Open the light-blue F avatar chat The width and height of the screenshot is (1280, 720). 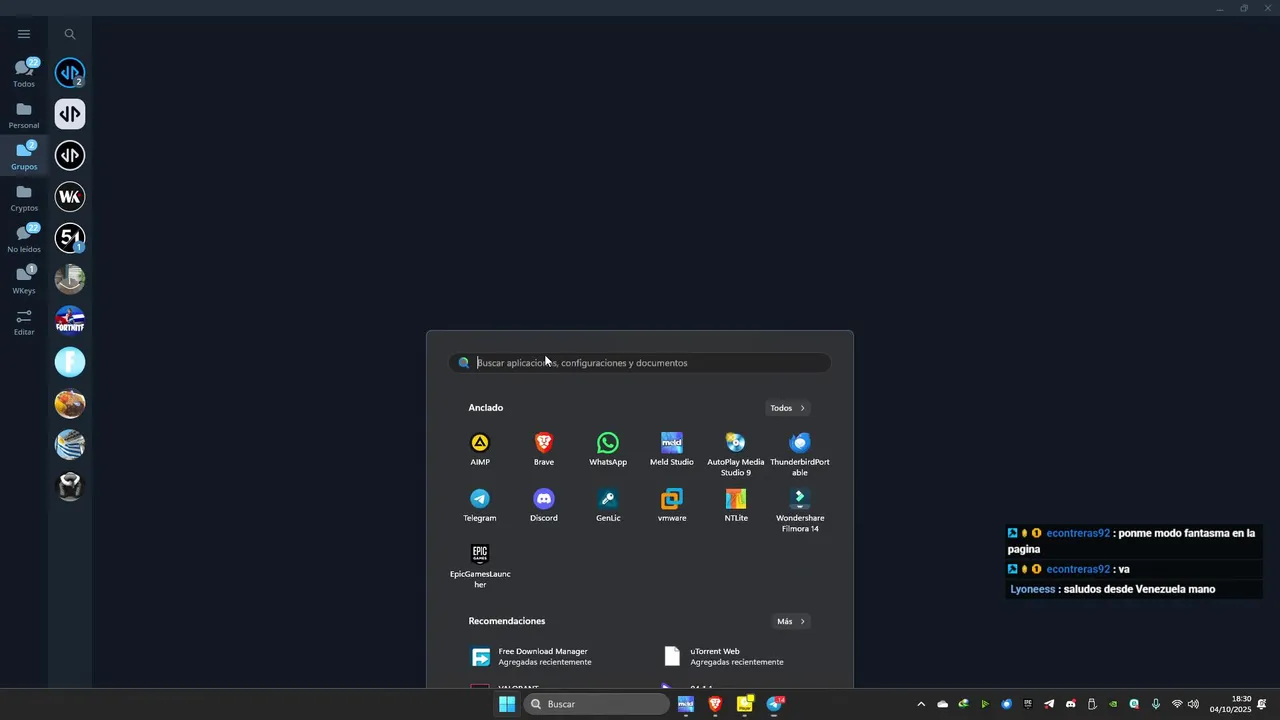click(70, 362)
